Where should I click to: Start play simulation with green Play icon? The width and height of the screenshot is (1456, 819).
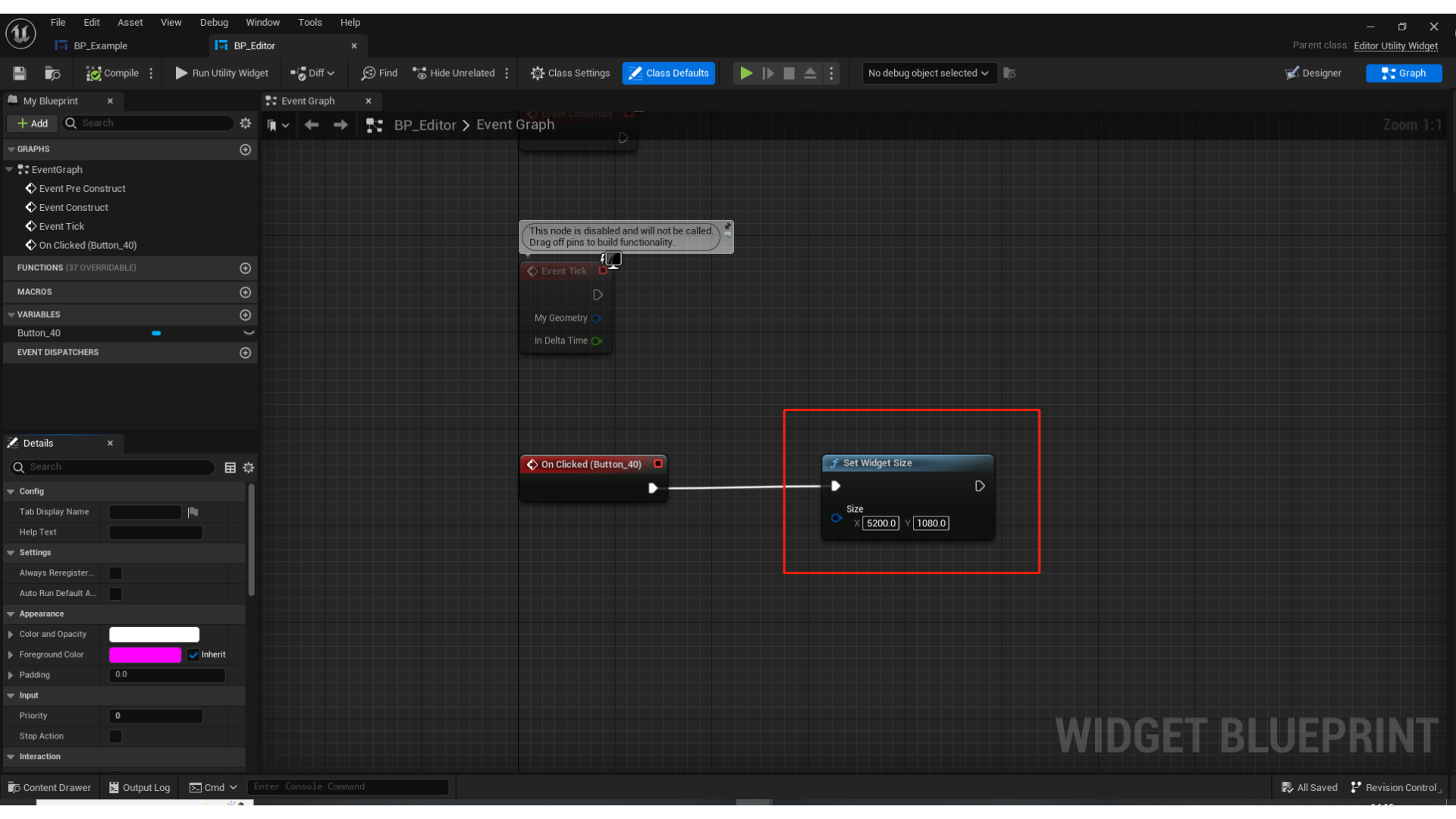(x=746, y=73)
